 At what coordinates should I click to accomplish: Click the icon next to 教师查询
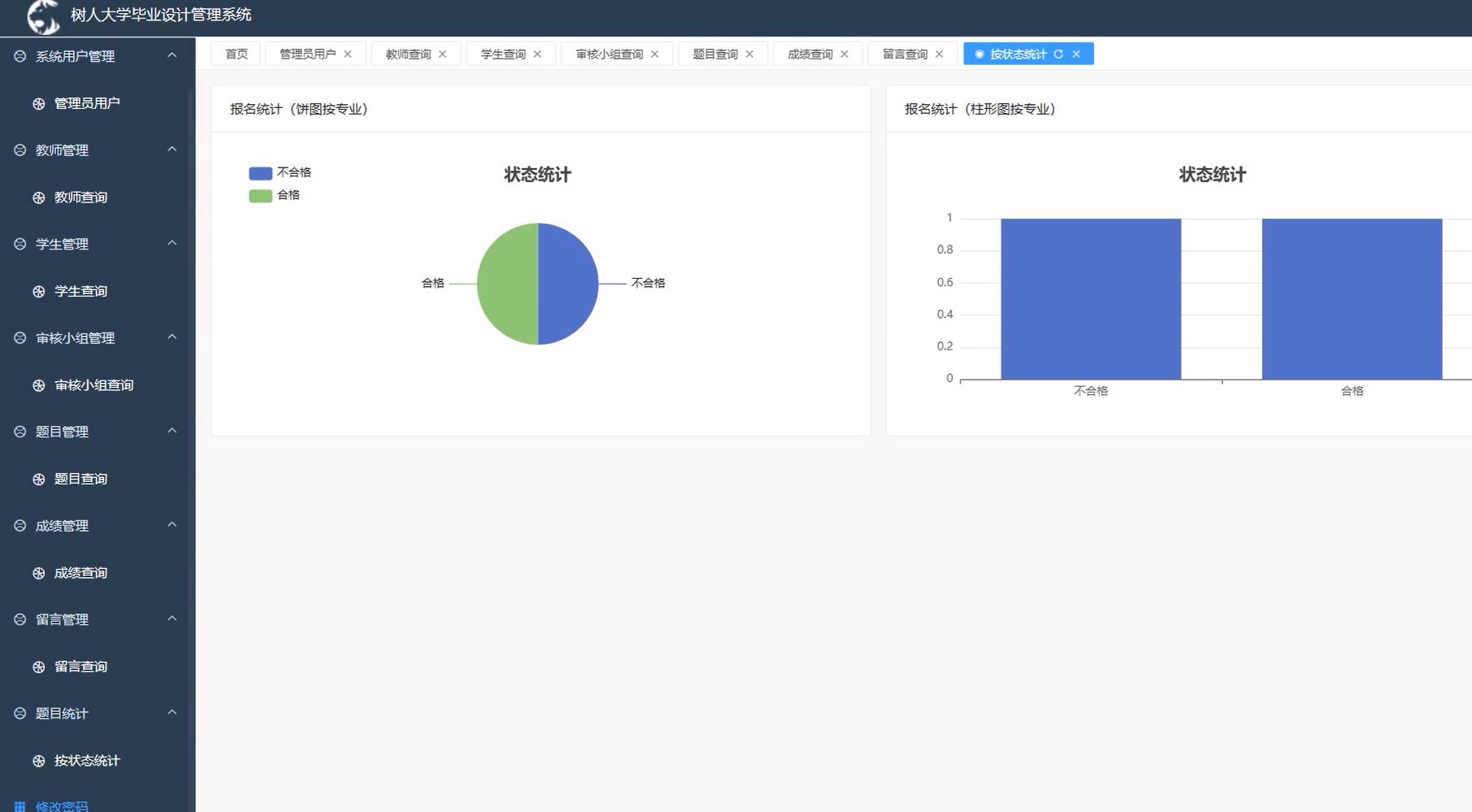38,197
